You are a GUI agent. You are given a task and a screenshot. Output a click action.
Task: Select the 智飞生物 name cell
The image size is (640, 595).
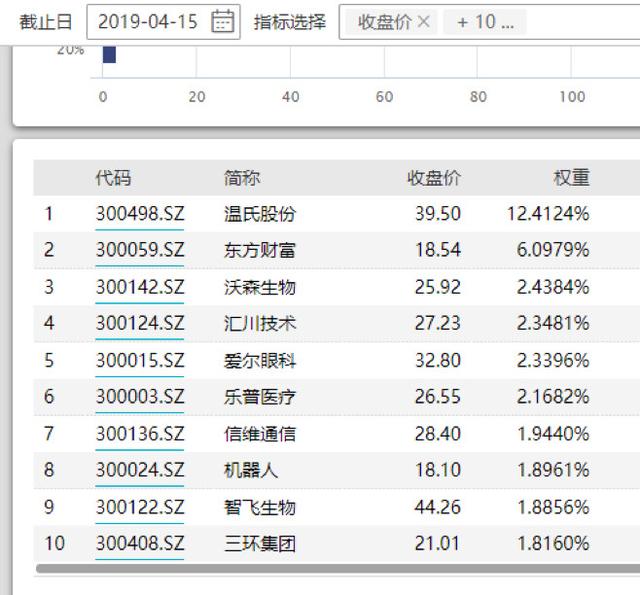pyautogui.click(x=260, y=507)
